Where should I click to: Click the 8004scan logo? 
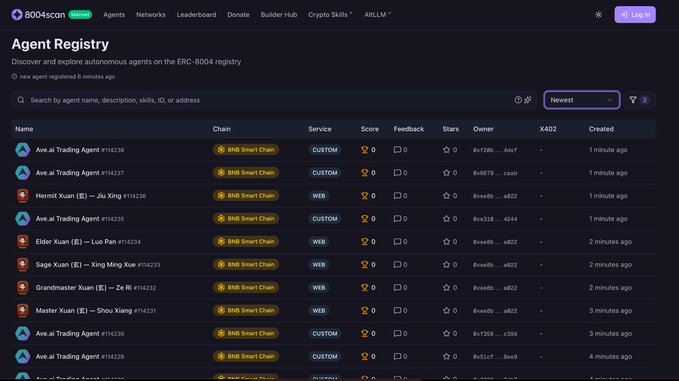coord(38,15)
